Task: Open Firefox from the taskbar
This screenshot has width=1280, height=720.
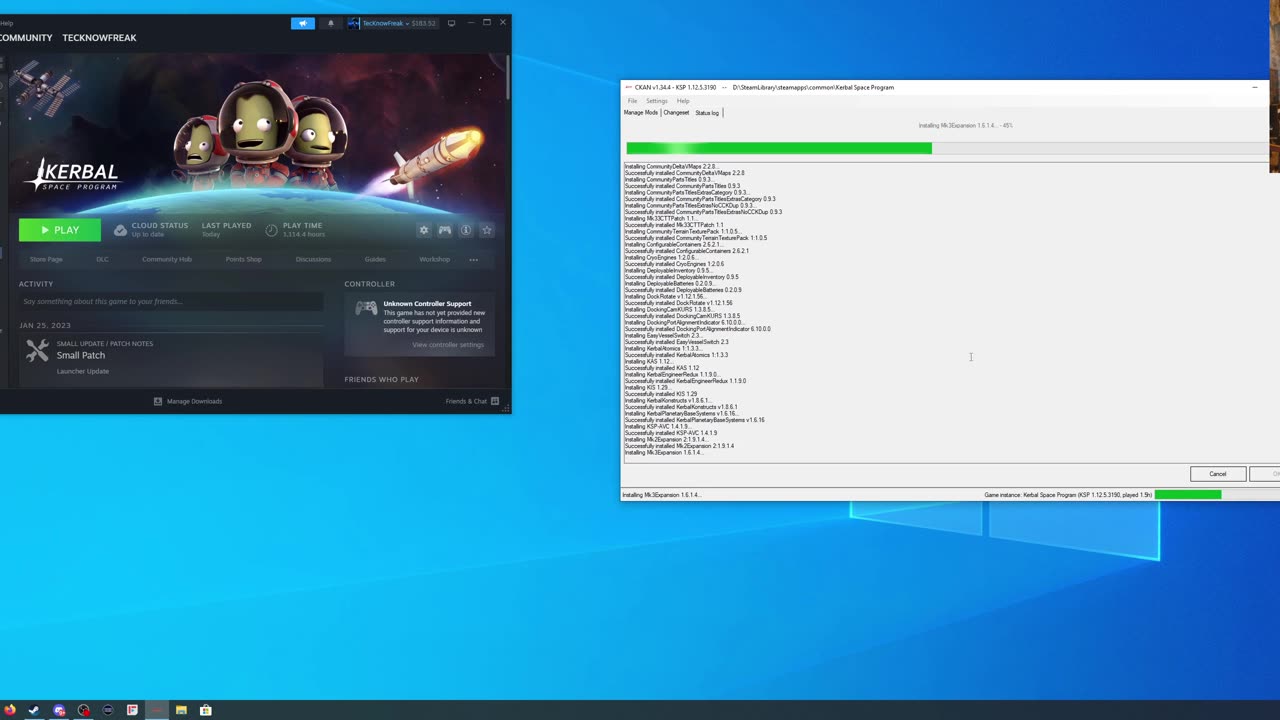Action: [x=10, y=710]
